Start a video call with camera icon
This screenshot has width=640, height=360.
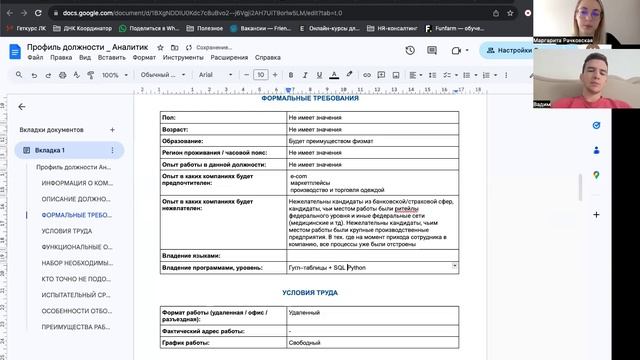[x=456, y=50]
